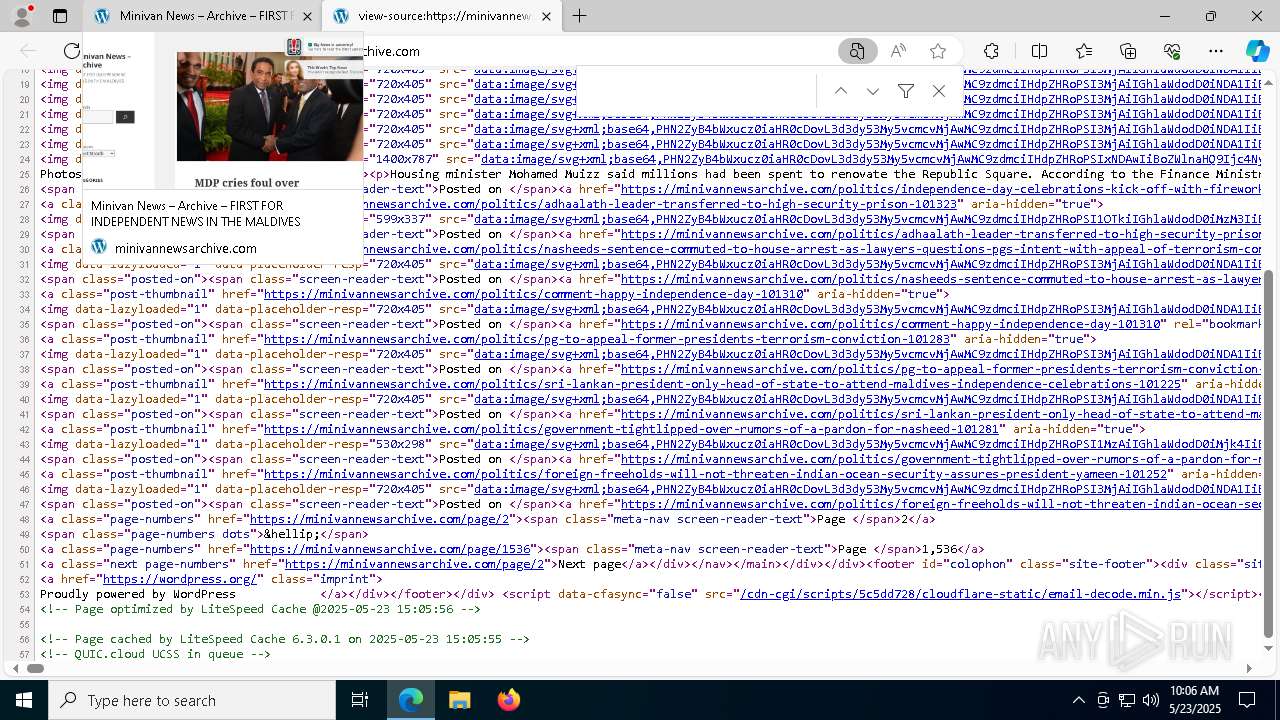Screen dimensions: 1280x720
Task: Close the Minivan News Archive tab
Action: (307, 16)
